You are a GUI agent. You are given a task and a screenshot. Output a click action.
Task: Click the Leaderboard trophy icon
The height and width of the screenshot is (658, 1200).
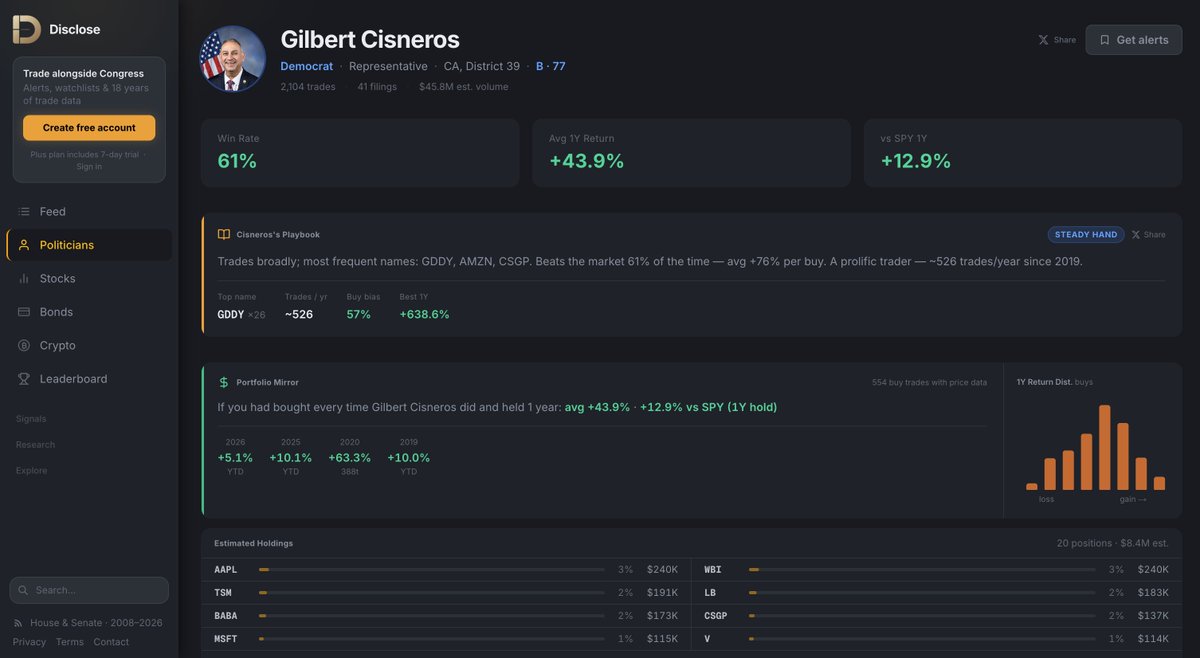click(24, 379)
